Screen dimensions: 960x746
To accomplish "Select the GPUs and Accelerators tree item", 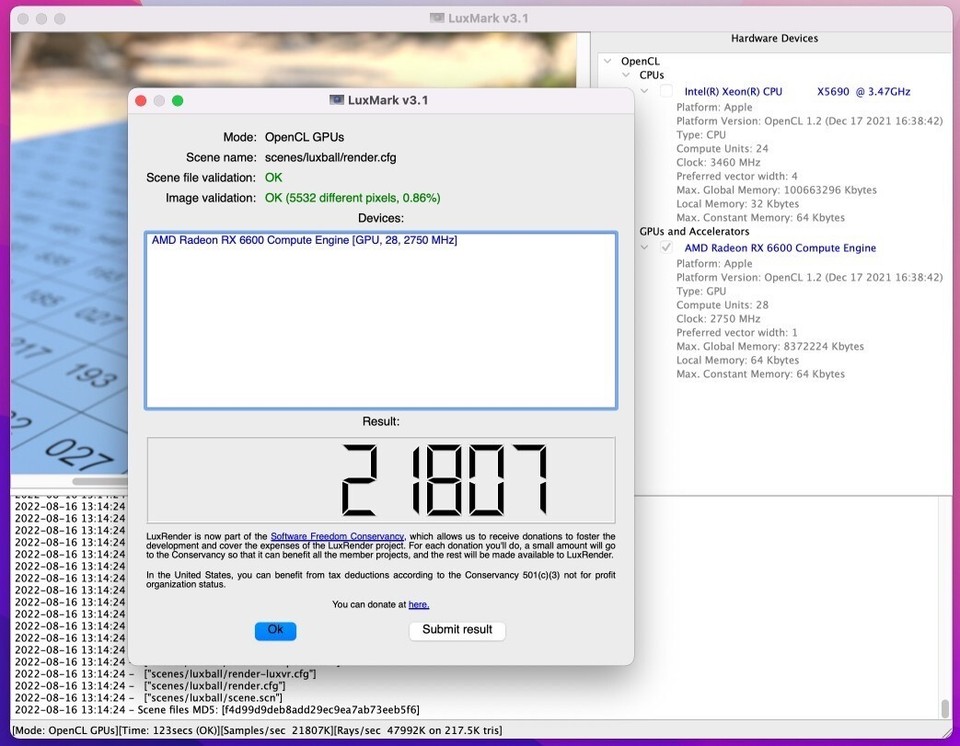I will 694,232.
